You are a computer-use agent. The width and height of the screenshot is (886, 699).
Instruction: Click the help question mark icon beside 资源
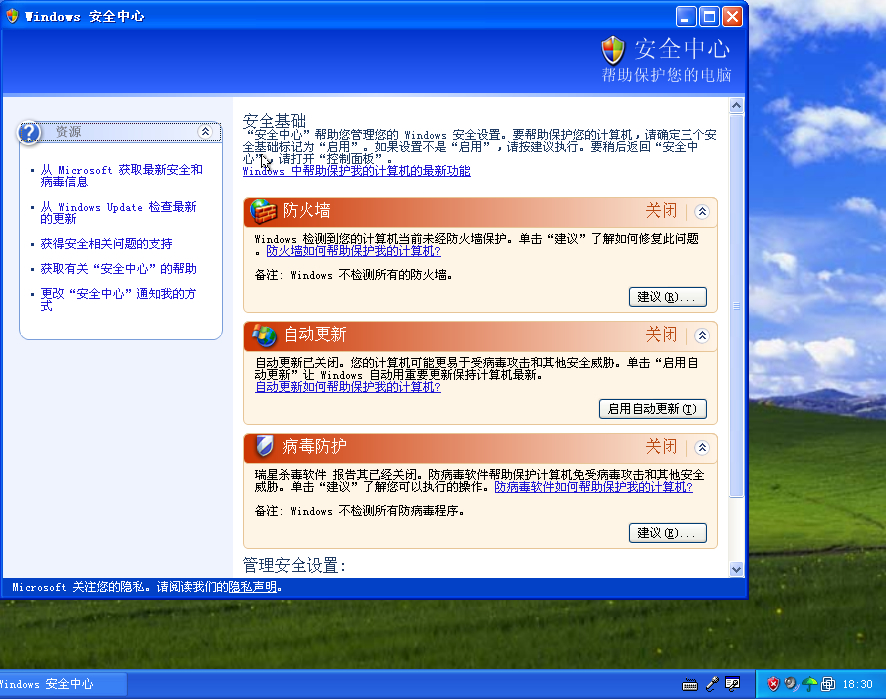29,133
